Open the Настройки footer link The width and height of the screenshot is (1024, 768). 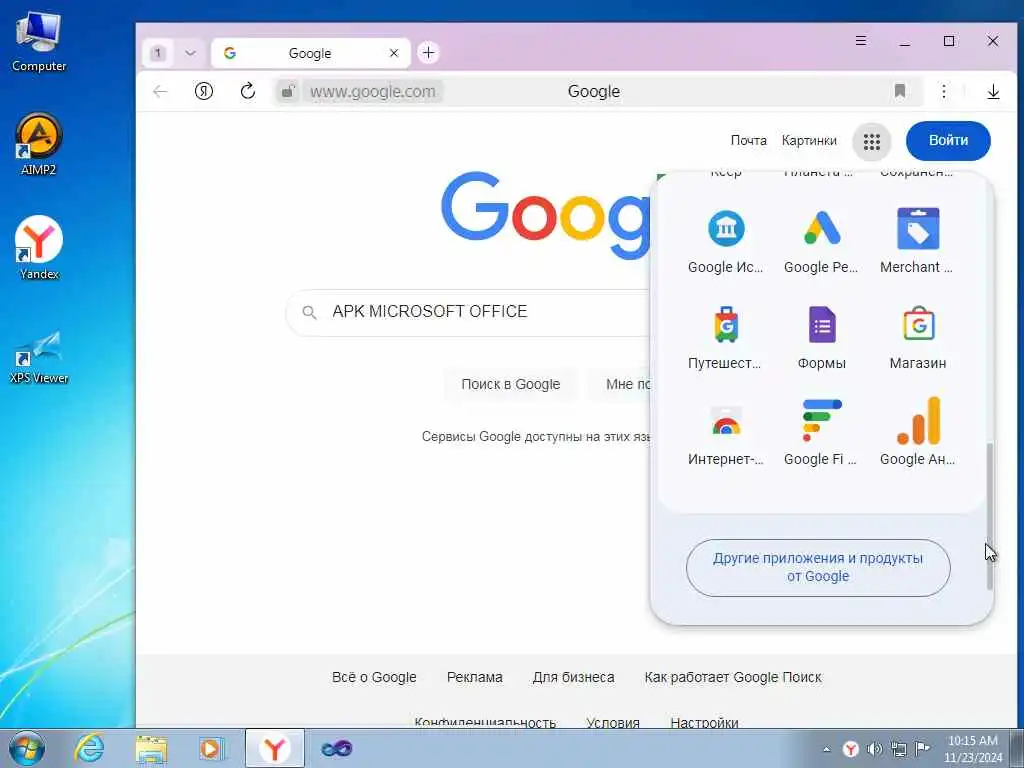704,722
